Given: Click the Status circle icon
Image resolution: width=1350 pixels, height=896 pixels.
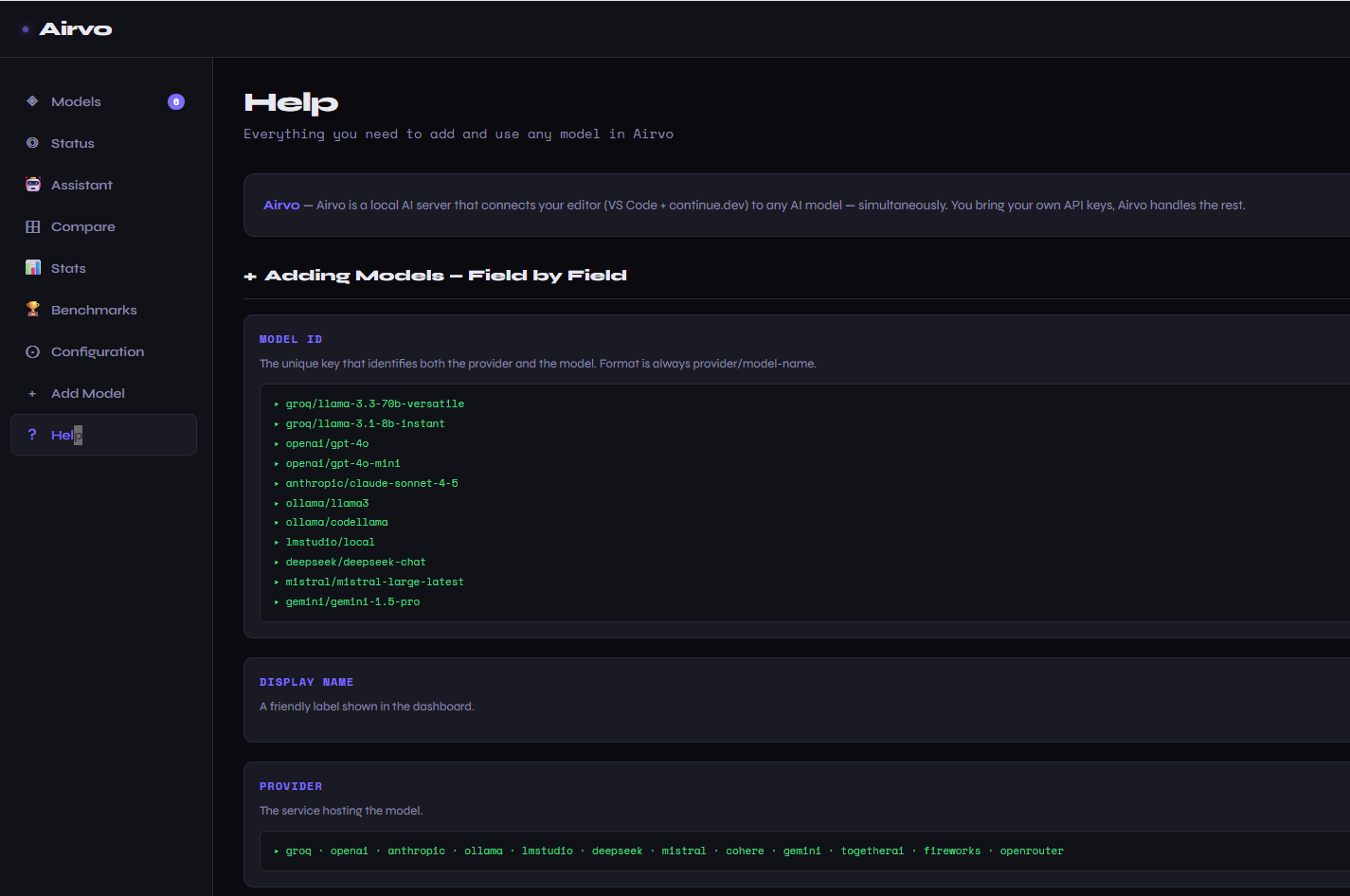Looking at the screenshot, I should click(32, 143).
